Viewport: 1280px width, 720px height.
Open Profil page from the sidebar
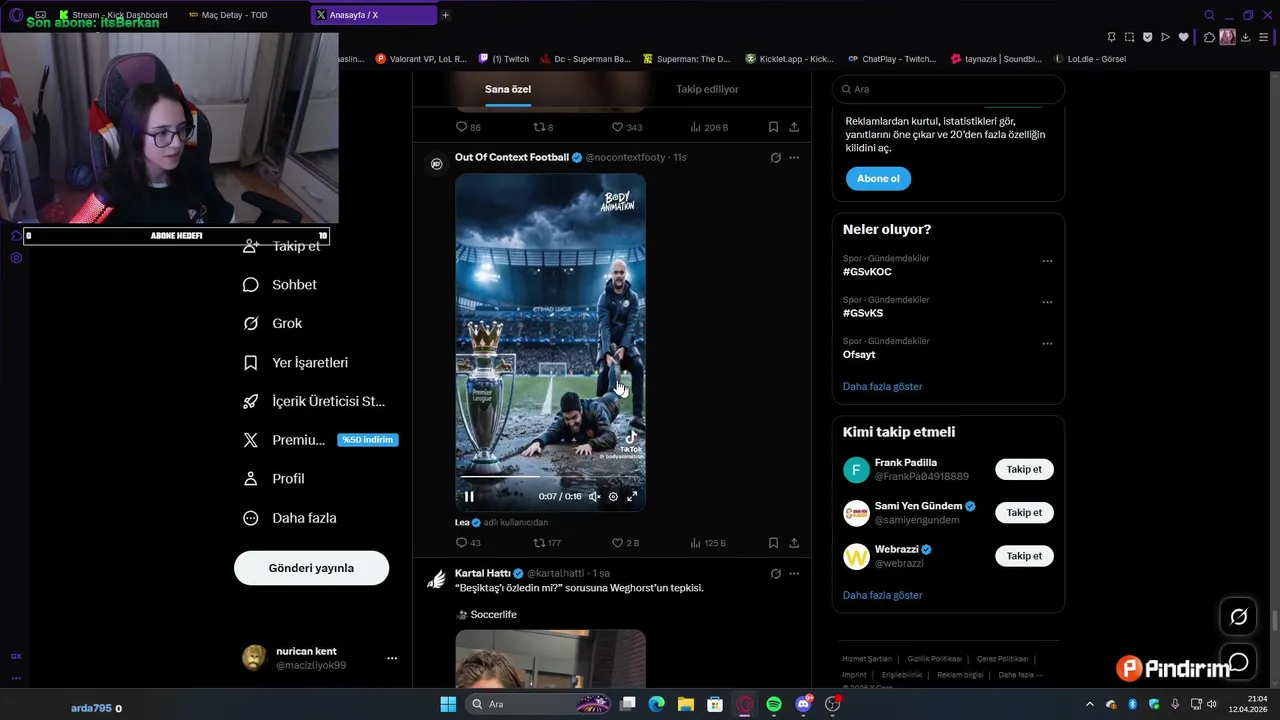click(x=273, y=479)
